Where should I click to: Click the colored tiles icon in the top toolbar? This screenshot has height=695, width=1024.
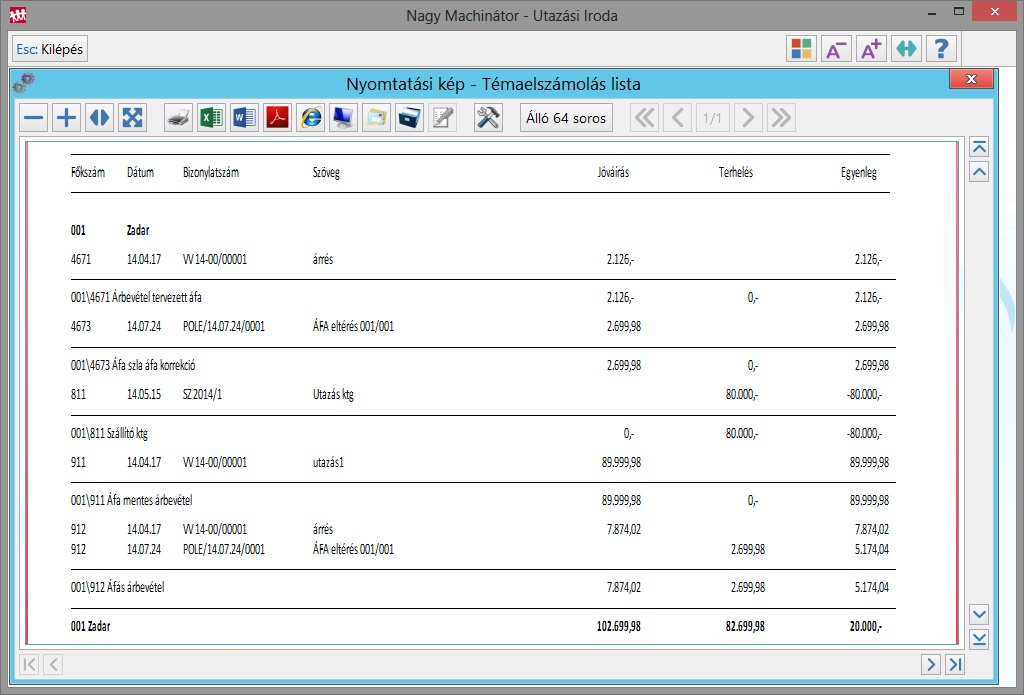click(x=800, y=49)
